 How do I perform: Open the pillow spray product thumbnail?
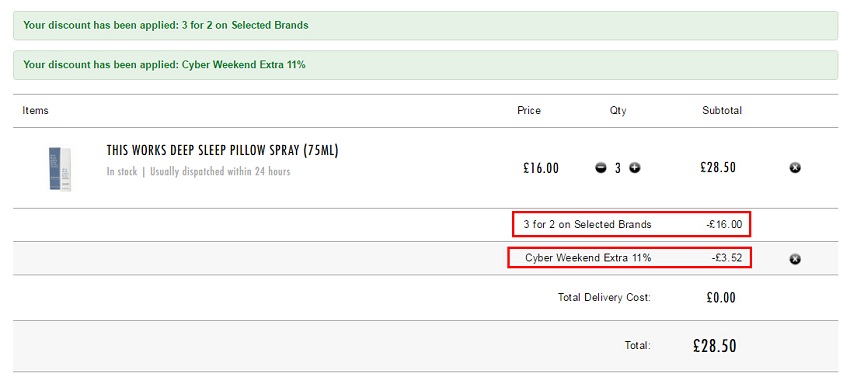pos(60,169)
